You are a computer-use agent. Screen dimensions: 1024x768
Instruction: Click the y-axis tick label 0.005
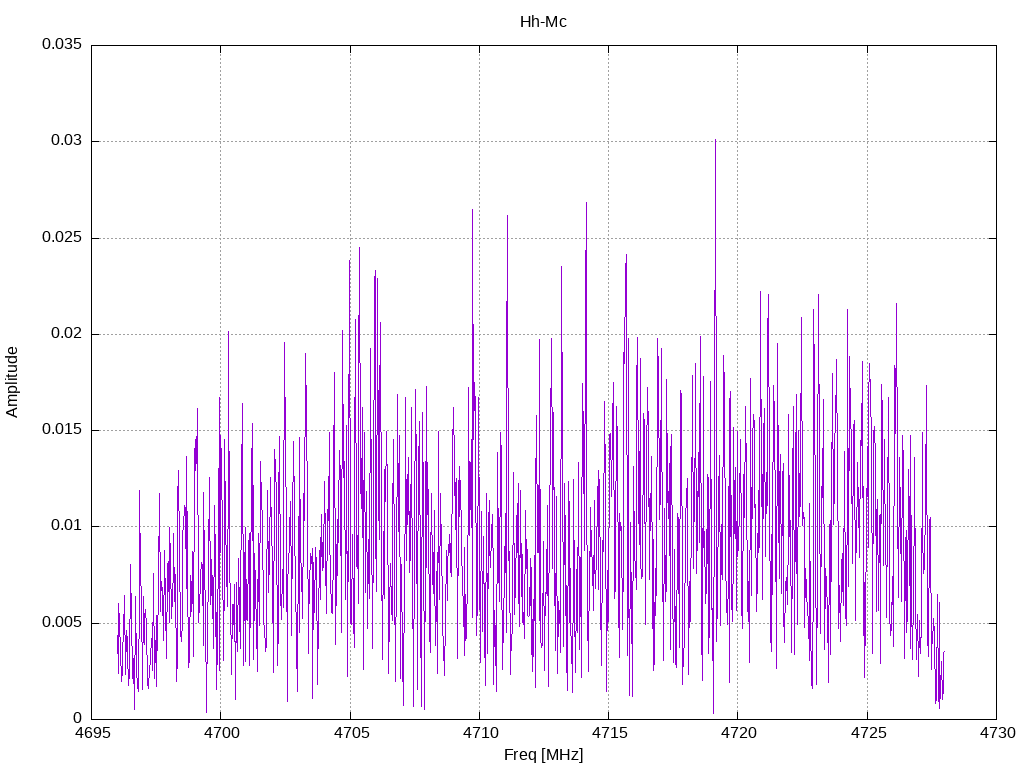click(x=62, y=622)
